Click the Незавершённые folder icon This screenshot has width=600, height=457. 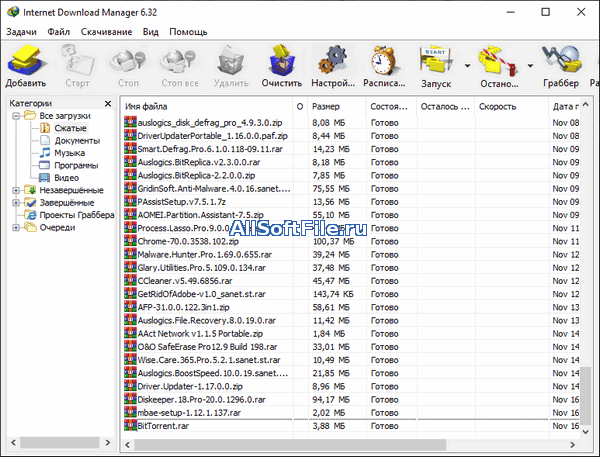30,190
